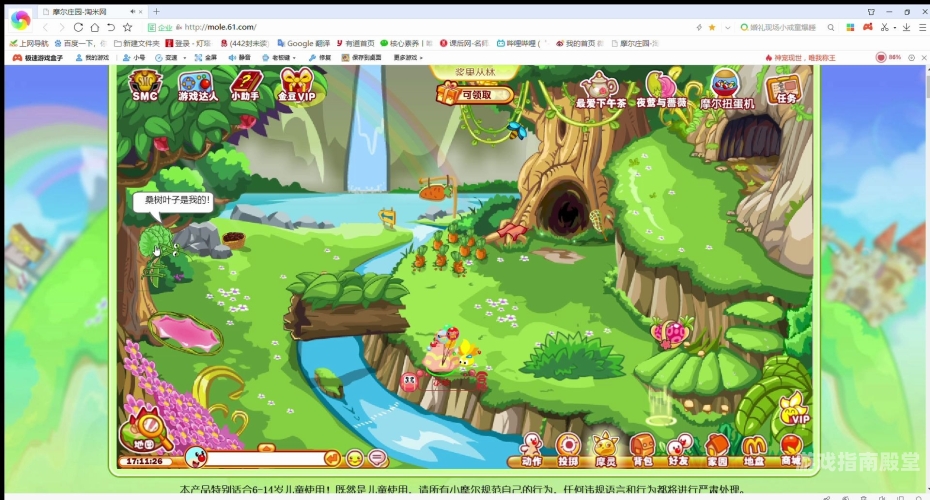Screen dimensions: 930x500
Task: Click the brown basket near rocks
Action: [234, 239]
